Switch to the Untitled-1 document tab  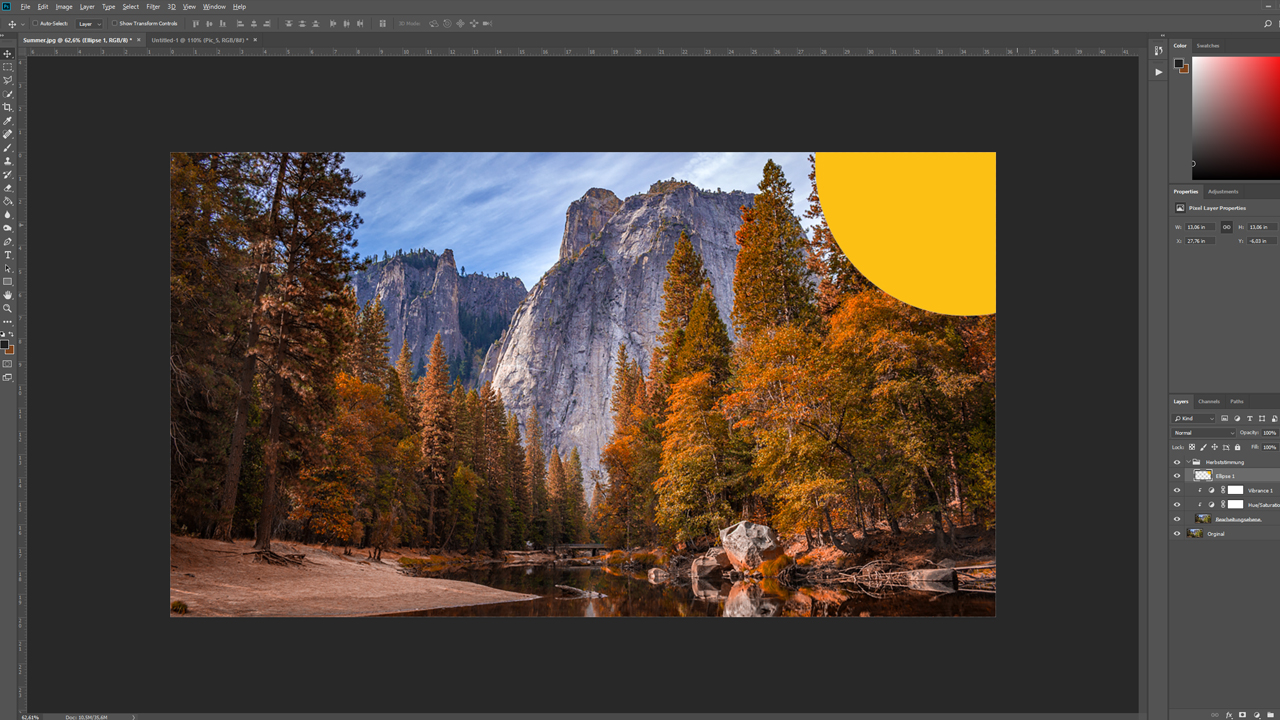tap(199, 40)
